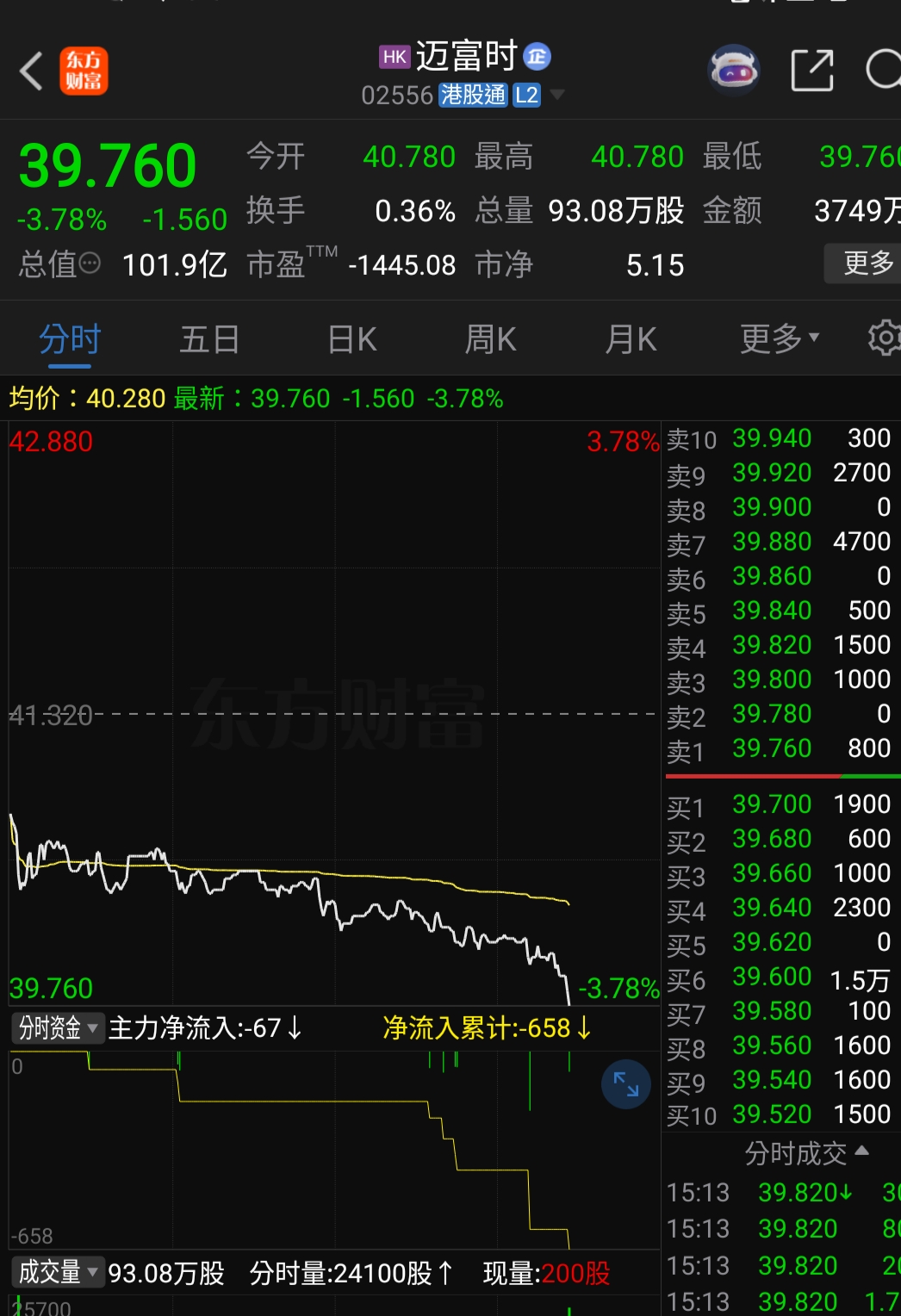Image resolution: width=901 pixels, height=1316 pixels.
Task: Tap the 现量:200股 value
Action: point(546,1273)
